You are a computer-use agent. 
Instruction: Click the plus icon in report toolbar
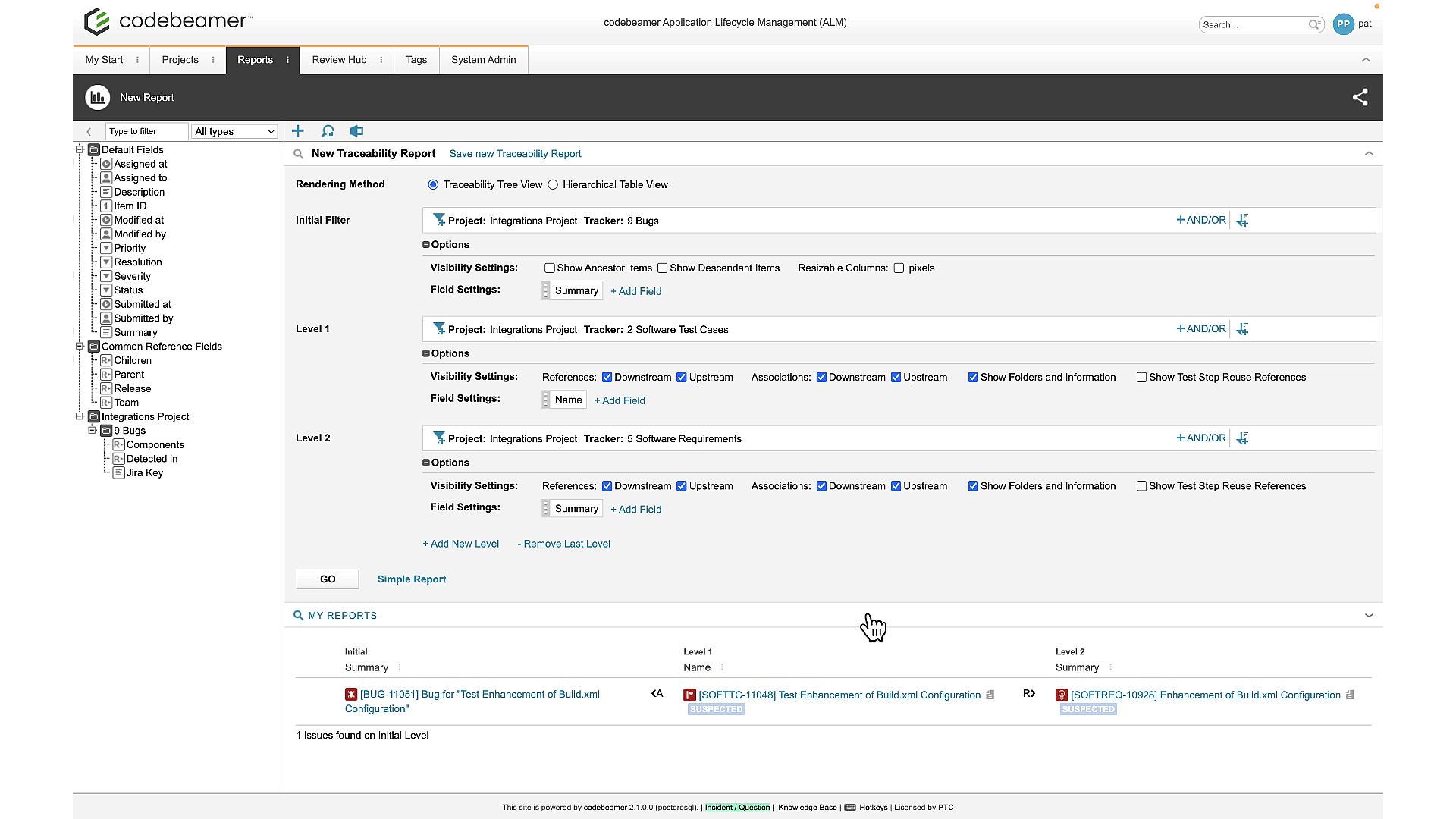pyautogui.click(x=297, y=131)
